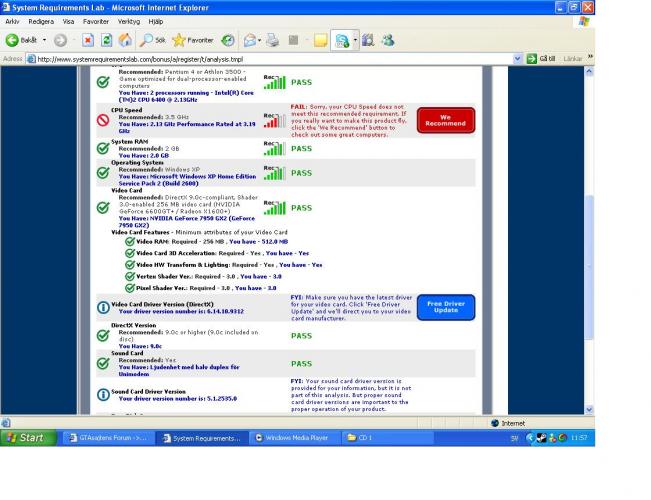Click the Video Card Driver info icon
The height and width of the screenshot is (500, 651).
click(x=103, y=307)
